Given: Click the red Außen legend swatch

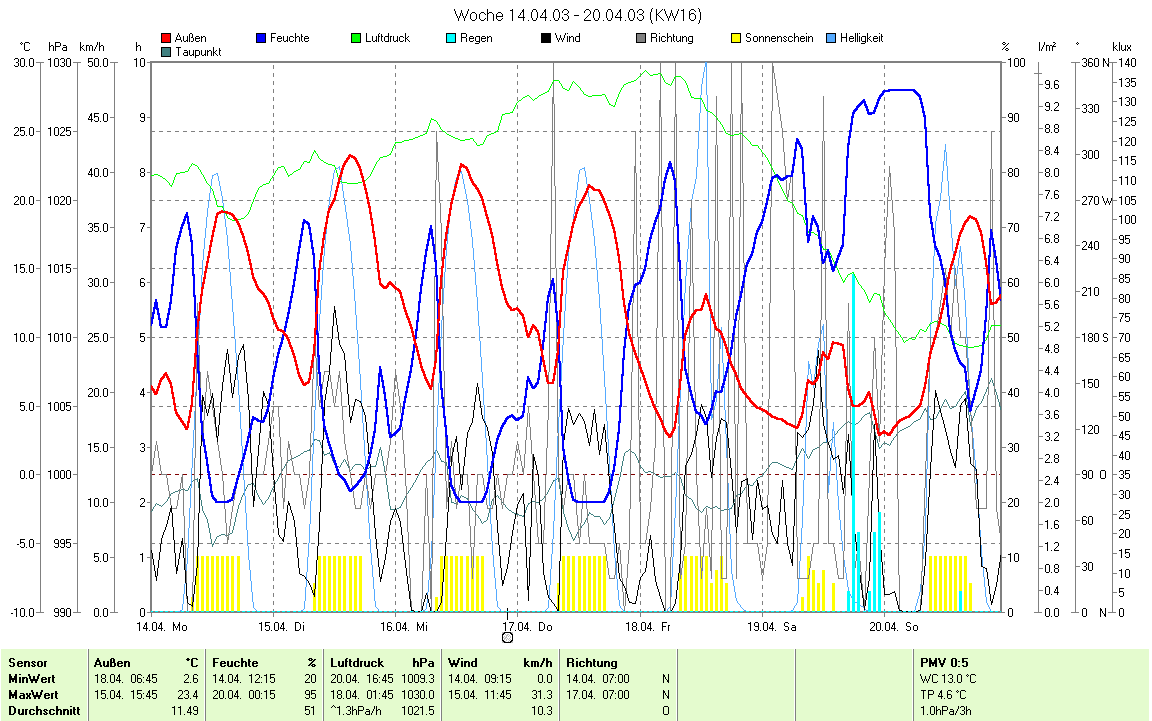Looking at the screenshot, I should pos(166,38).
